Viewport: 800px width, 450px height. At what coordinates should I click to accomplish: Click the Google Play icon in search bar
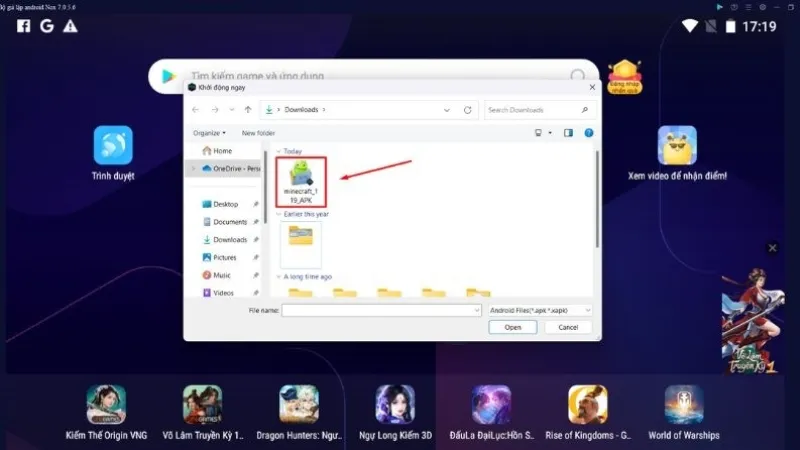click(x=168, y=77)
